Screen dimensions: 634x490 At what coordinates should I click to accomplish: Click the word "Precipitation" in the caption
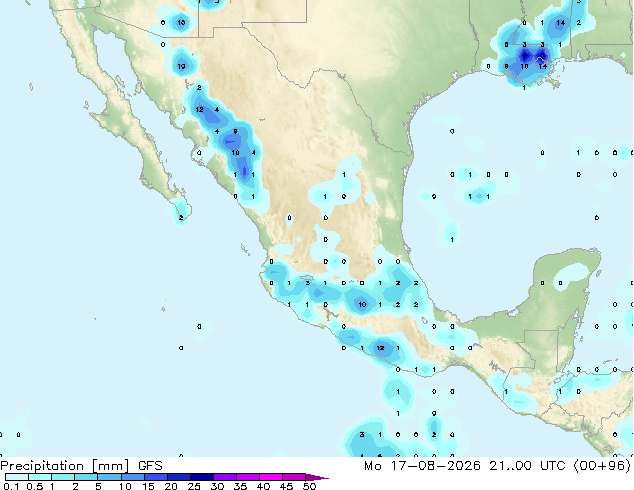42,466
